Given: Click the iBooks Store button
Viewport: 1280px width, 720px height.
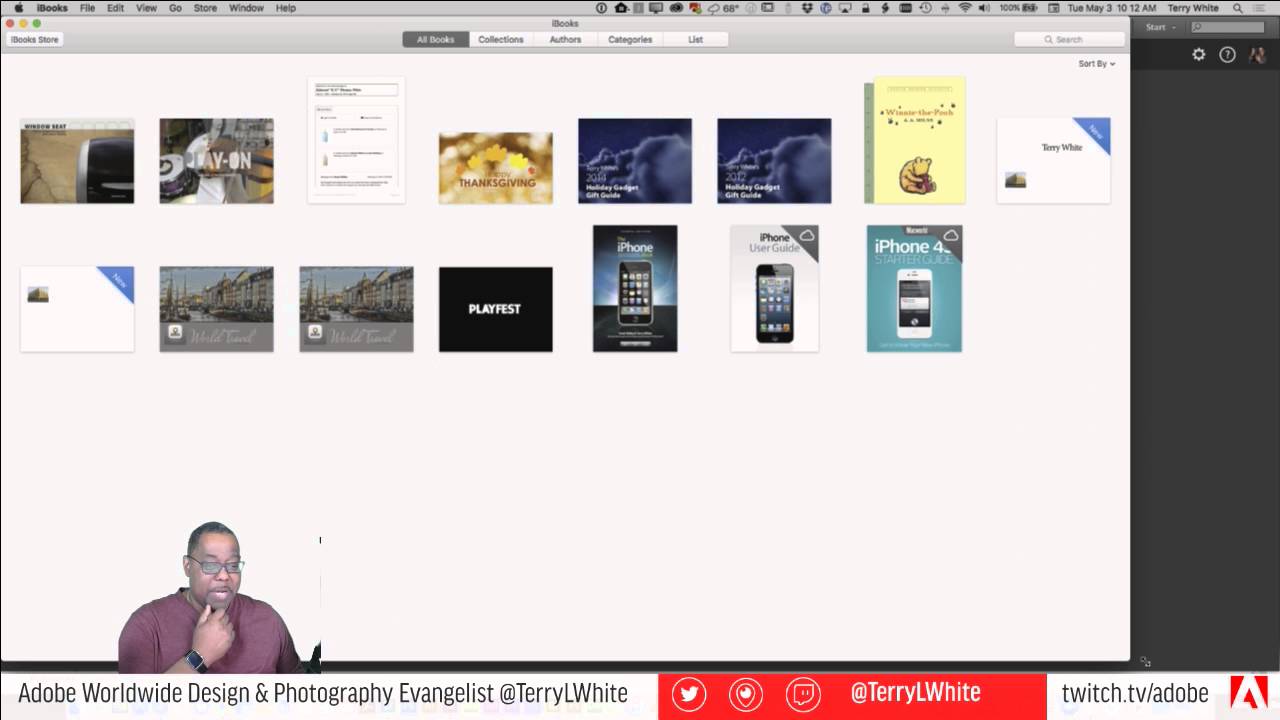Looking at the screenshot, I should pos(35,40).
